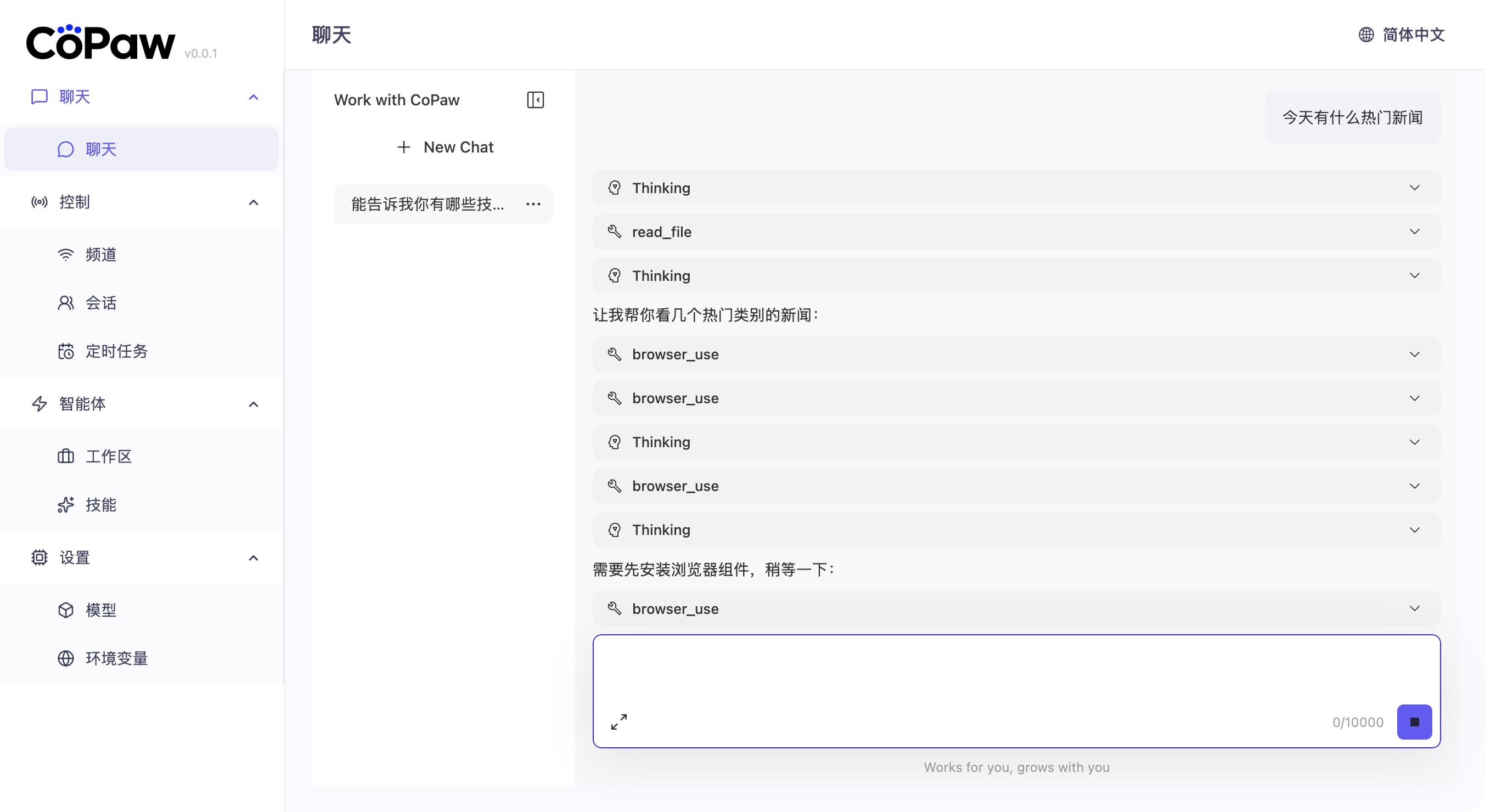Collapse the chat list sidebar panel icon
This screenshot has width=1485, height=812.
[535, 100]
